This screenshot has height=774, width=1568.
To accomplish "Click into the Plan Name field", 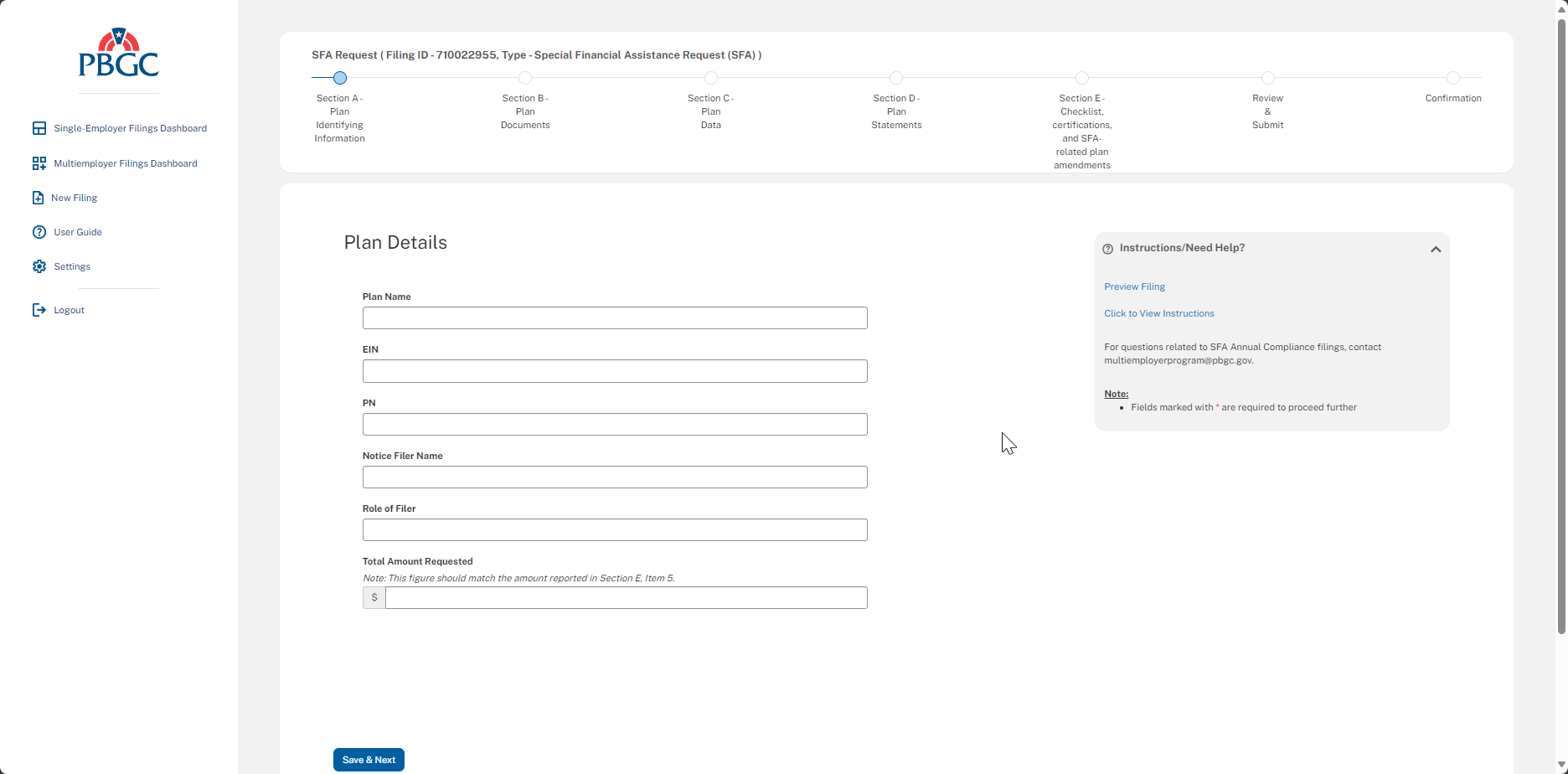I will (615, 318).
